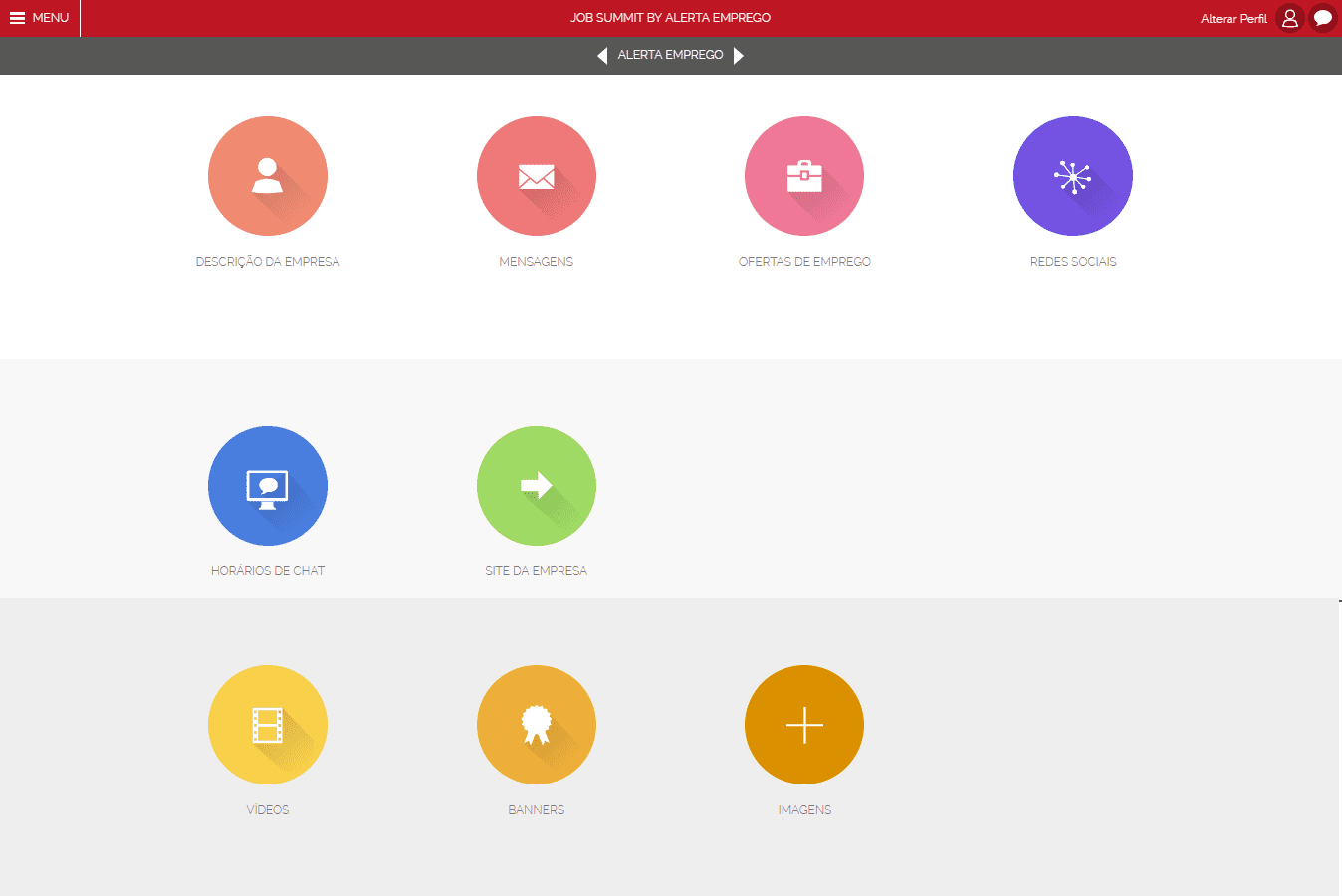This screenshot has height=896, width=1342.
Task: Click the Job Summit by Alerta Emprego title
Action: [x=670, y=18]
